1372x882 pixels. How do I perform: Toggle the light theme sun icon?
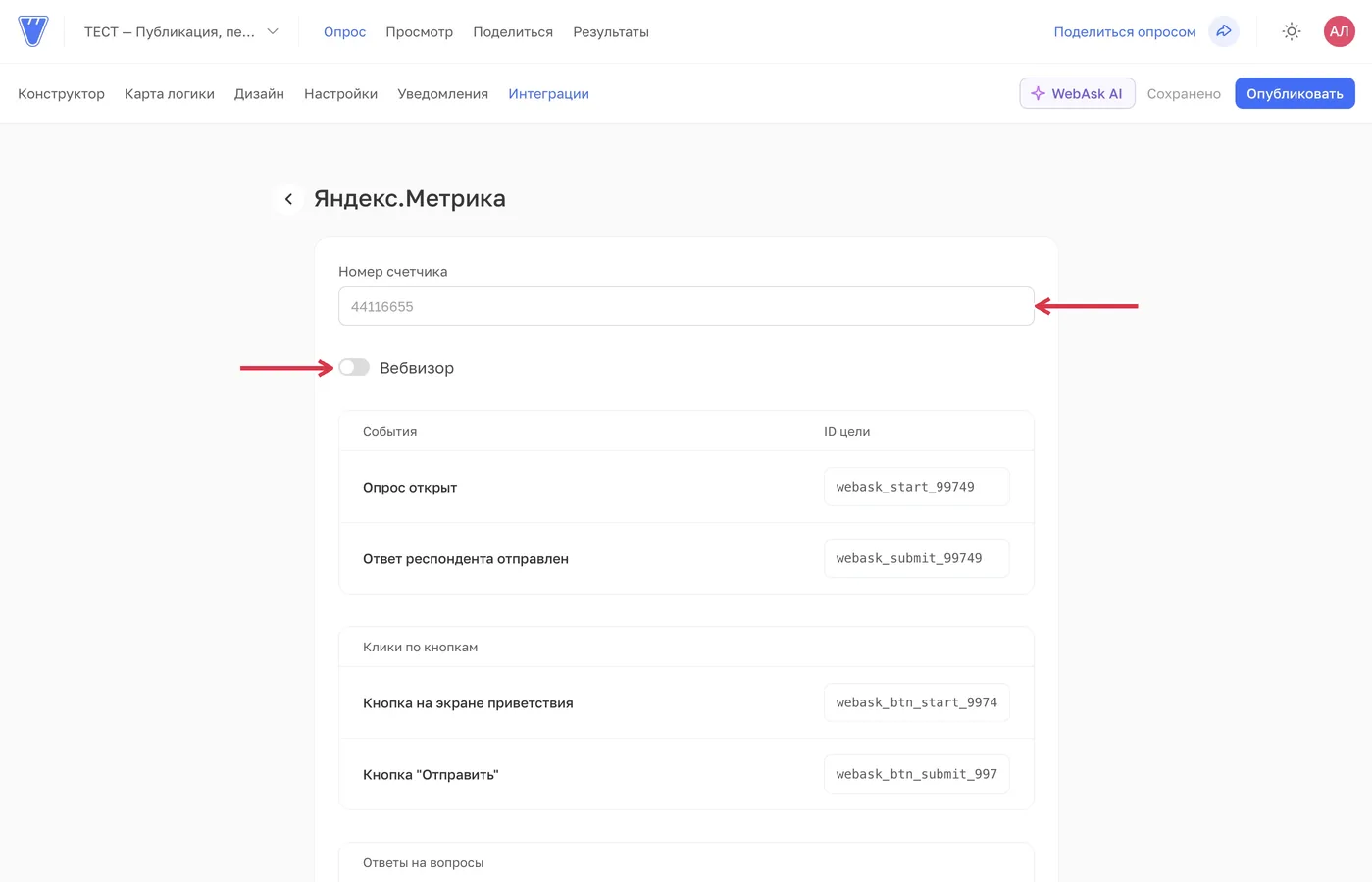click(1292, 31)
